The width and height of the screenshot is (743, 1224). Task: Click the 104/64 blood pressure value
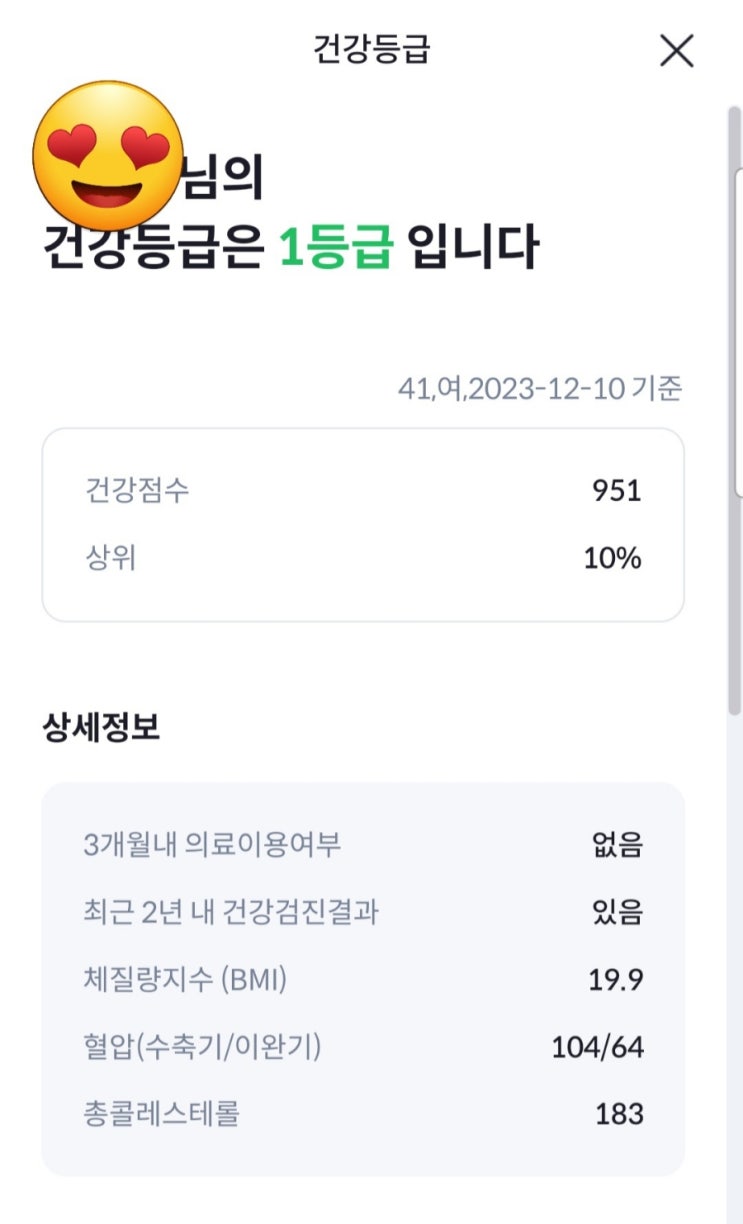[598, 1047]
